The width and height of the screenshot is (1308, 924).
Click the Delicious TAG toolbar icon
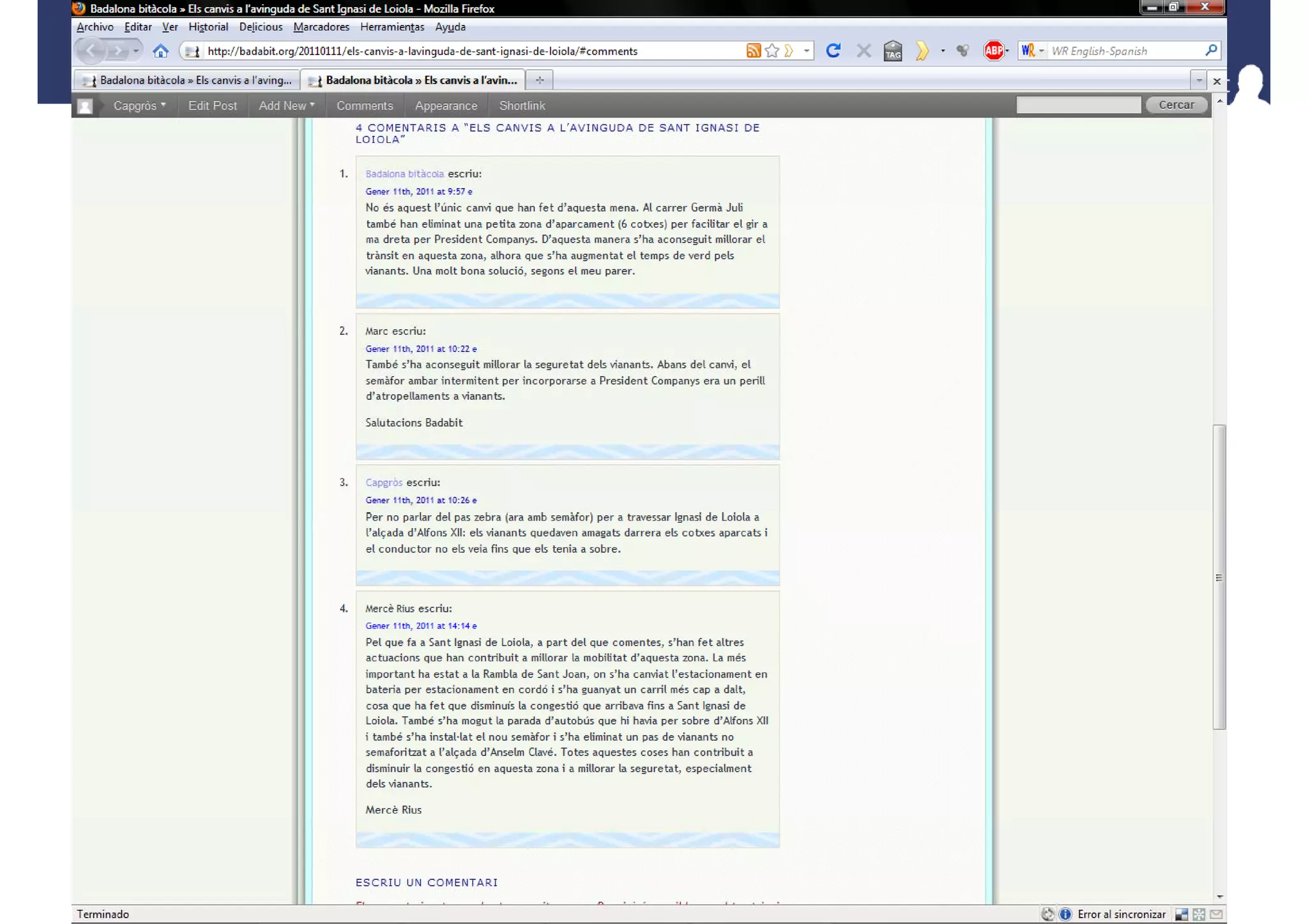(x=893, y=51)
